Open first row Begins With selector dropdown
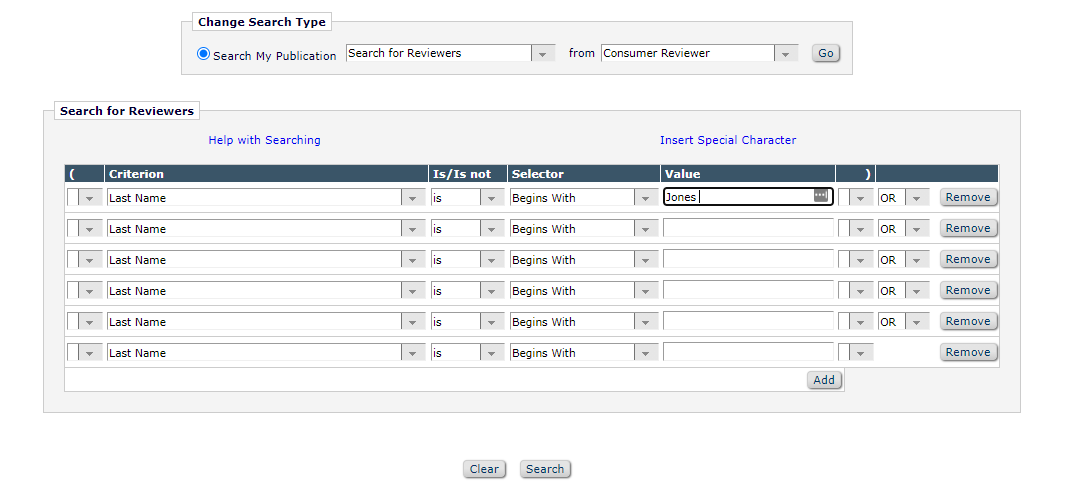Viewport: 1067px width, 495px height. pos(584,198)
